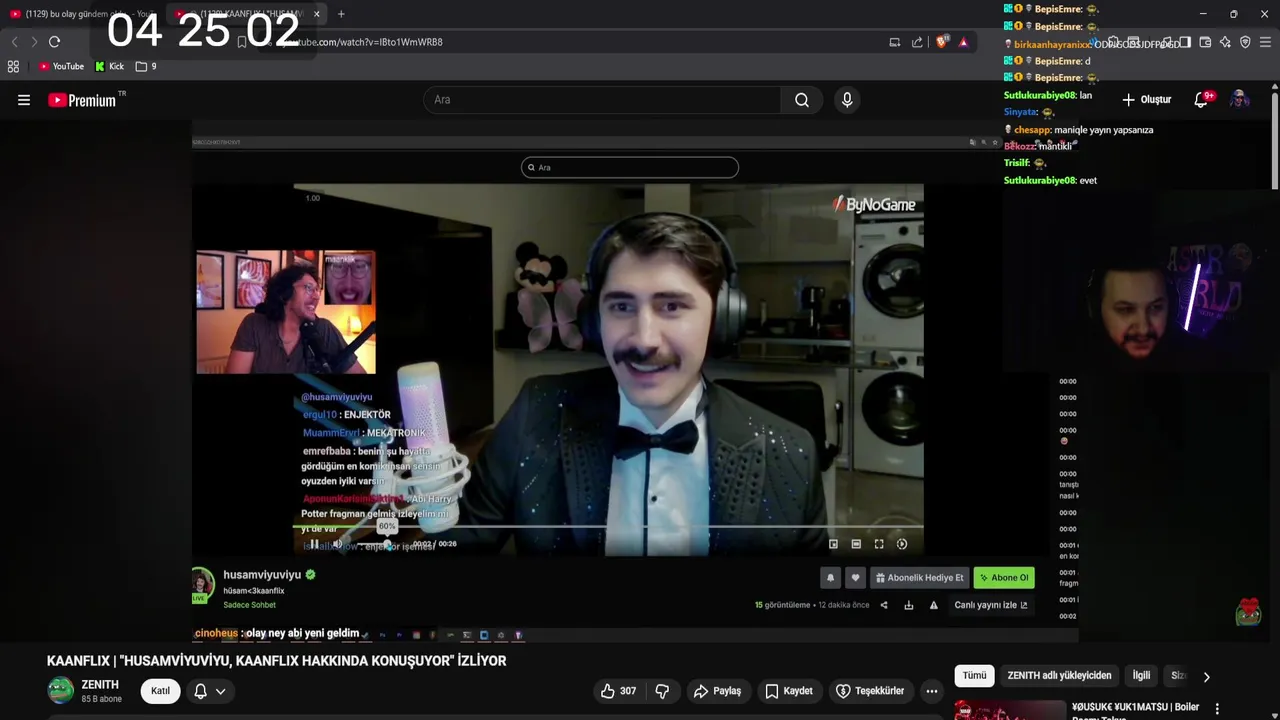Viewport: 1280px width, 720px height.
Task: Open the browser main menu icon
Action: pyautogui.click(x=1265, y=42)
